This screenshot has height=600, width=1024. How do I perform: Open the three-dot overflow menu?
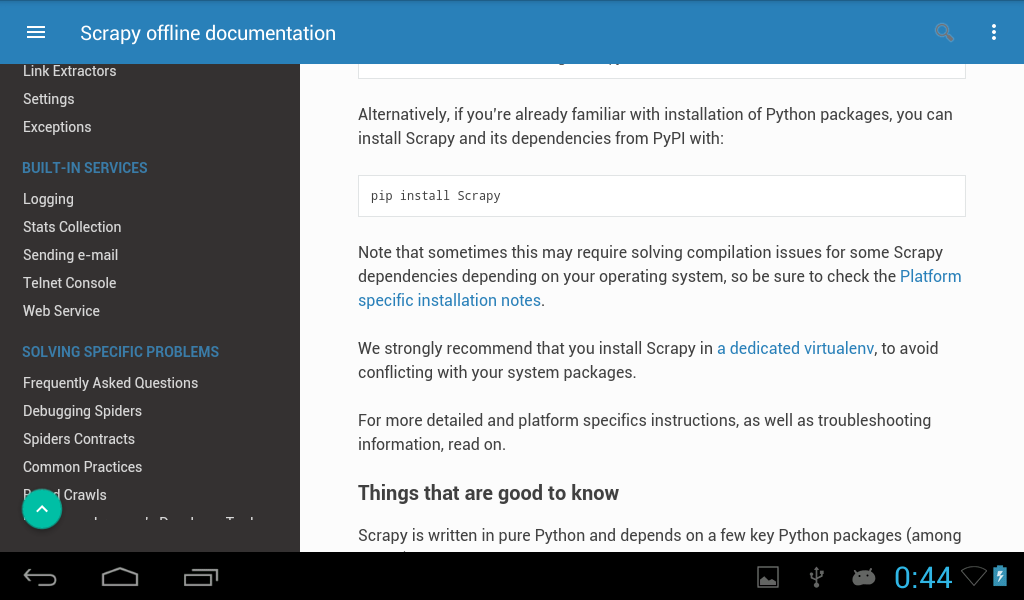(x=993, y=32)
